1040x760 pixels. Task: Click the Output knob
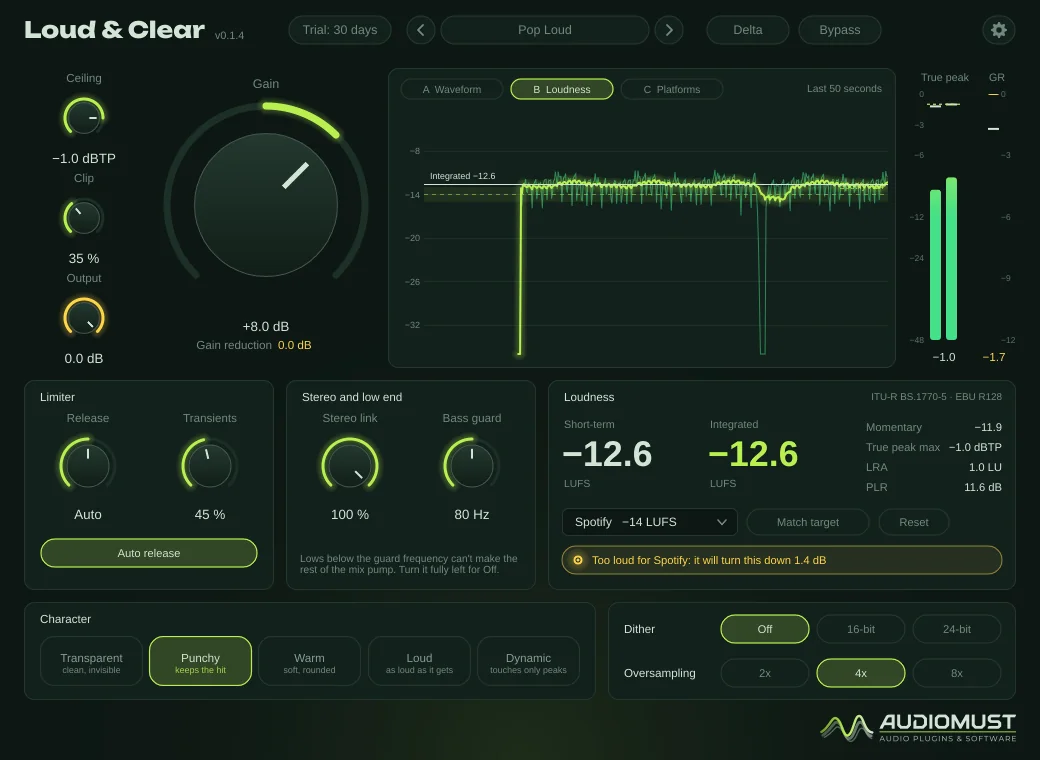(x=84, y=318)
